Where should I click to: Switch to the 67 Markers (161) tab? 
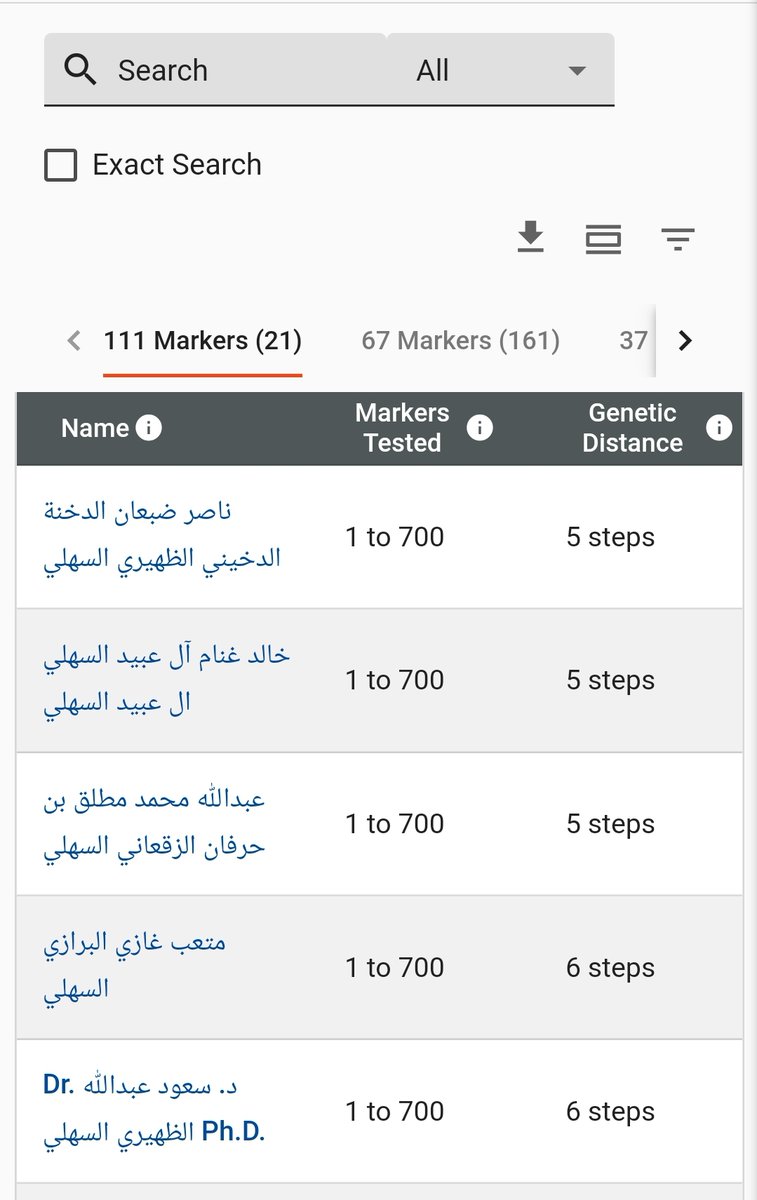pos(461,341)
